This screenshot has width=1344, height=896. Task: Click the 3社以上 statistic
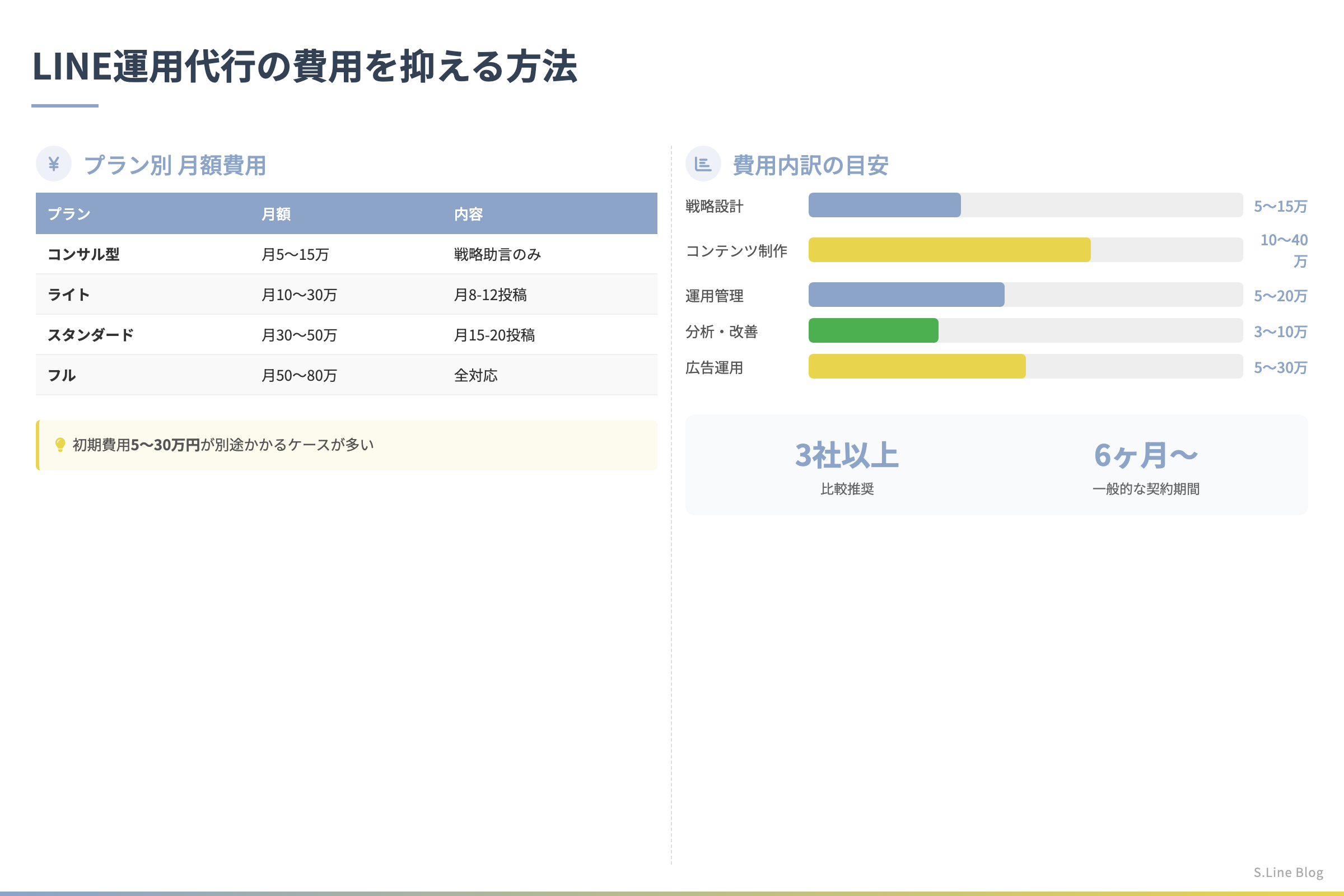[847, 455]
